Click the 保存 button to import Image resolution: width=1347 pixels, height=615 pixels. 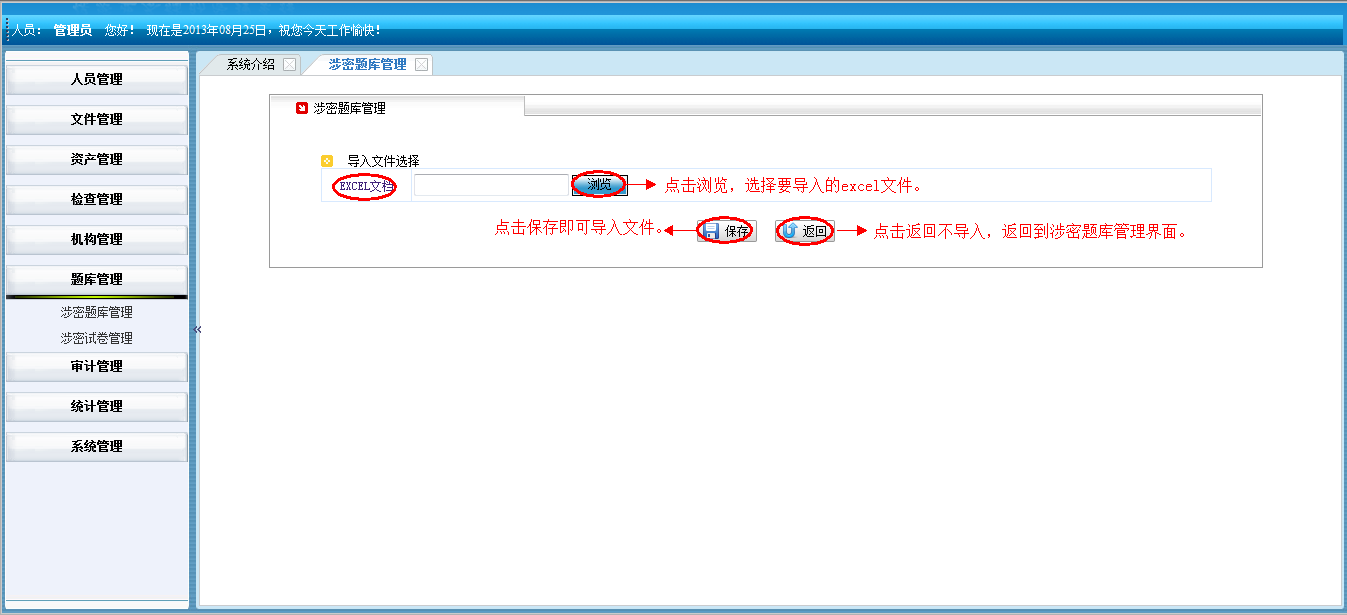[x=727, y=231]
